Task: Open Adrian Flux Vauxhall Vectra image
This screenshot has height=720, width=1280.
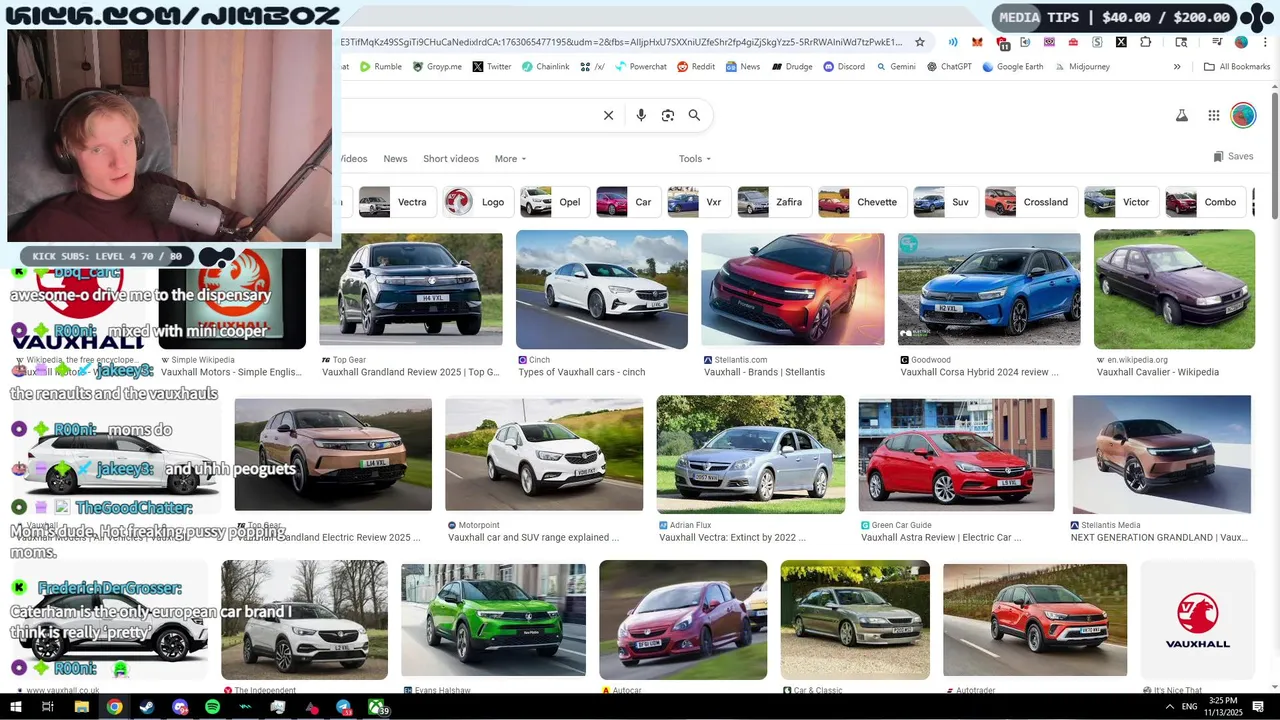Action: pos(751,455)
